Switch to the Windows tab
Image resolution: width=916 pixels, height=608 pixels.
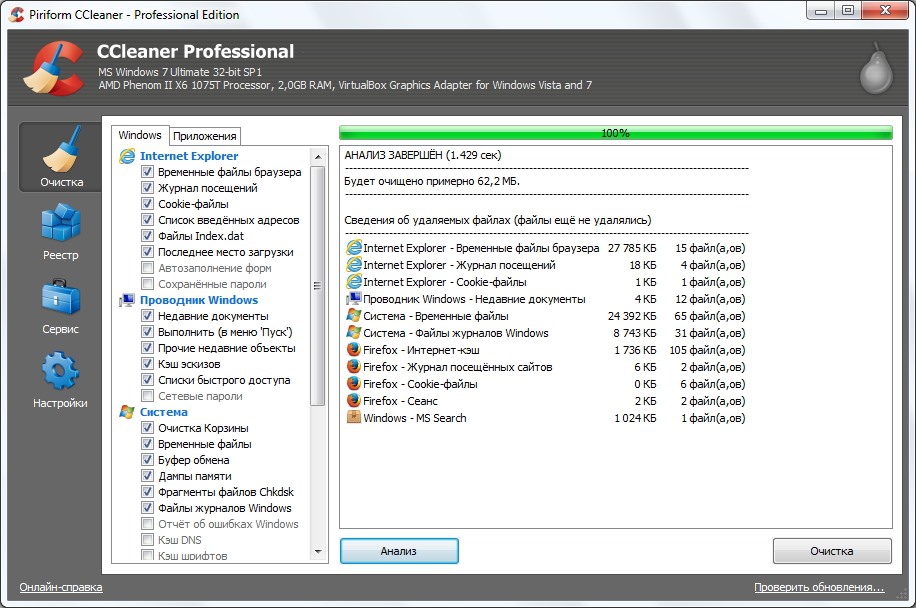(140, 135)
